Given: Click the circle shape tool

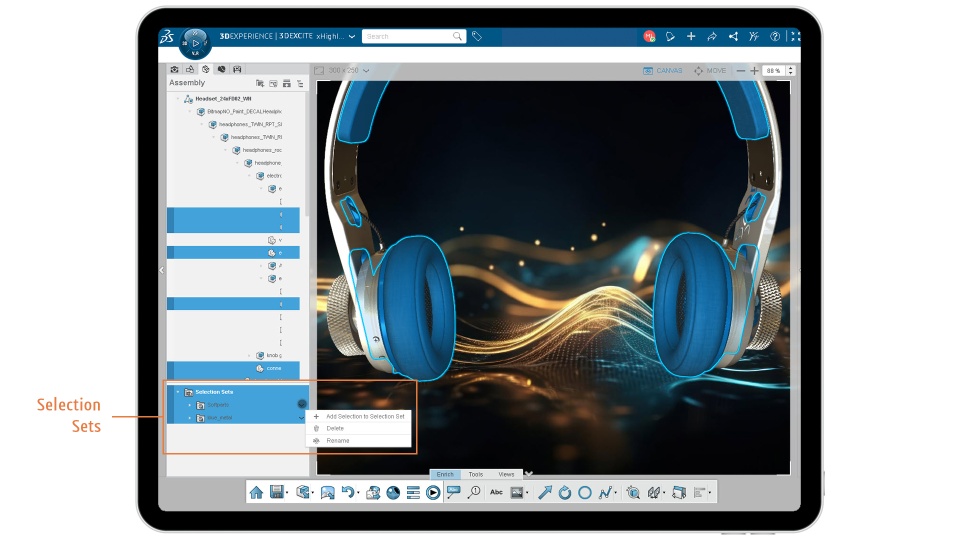Looking at the screenshot, I should point(585,493).
